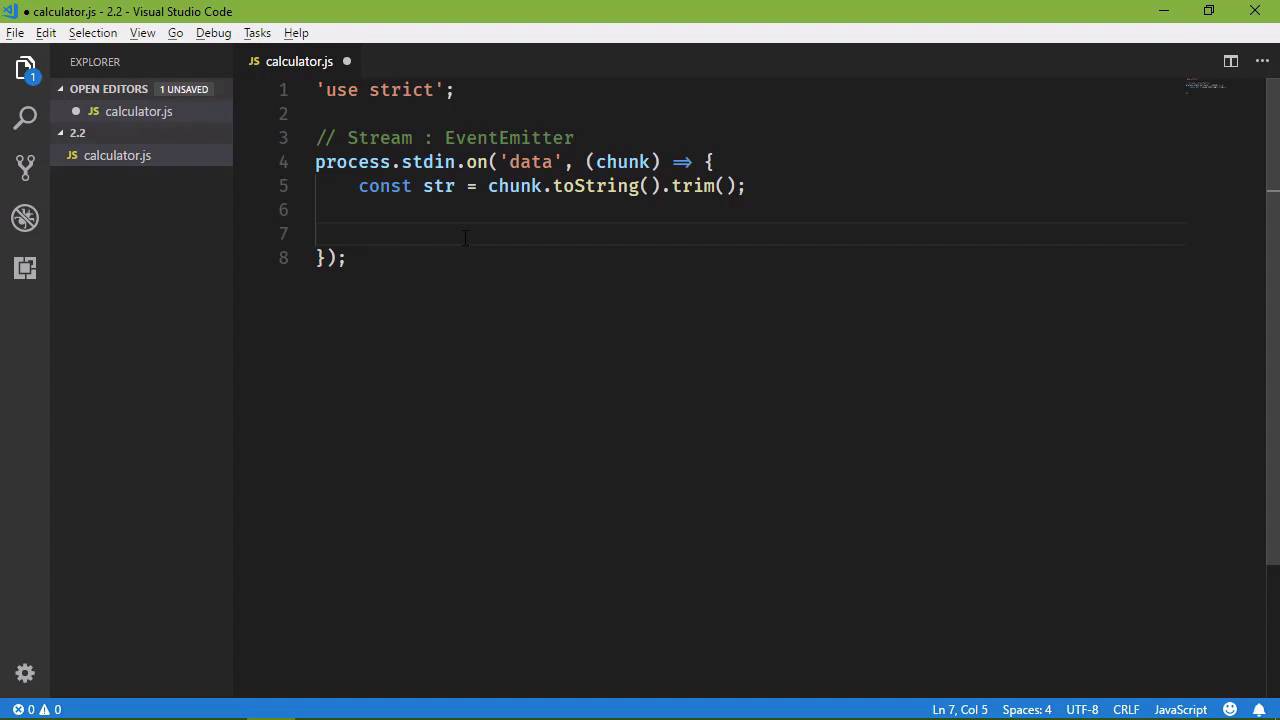Open the editor More Actions ellipsis menu
This screenshot has width=1280, height=720.
[1261, 61]
